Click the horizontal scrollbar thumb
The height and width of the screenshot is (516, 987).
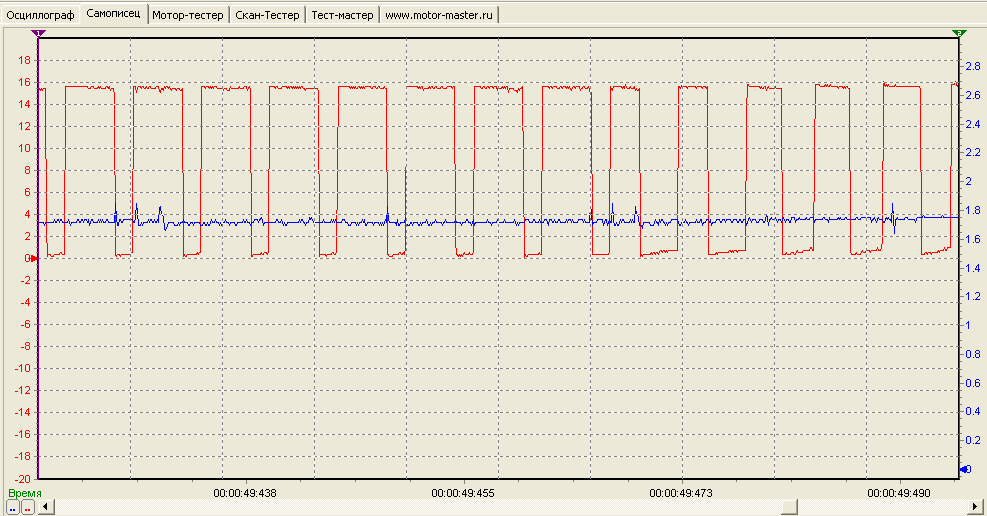coord(789,507)
